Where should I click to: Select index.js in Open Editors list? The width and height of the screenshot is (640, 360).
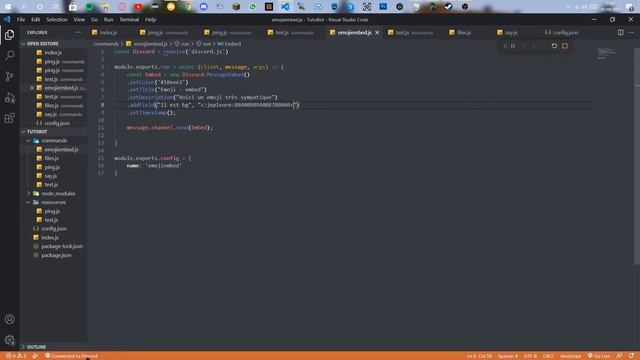53,53
